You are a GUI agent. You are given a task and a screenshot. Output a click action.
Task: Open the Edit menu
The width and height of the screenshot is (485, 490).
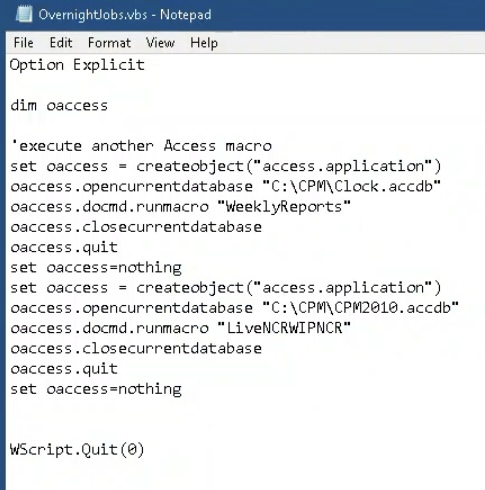click(61, 43)
